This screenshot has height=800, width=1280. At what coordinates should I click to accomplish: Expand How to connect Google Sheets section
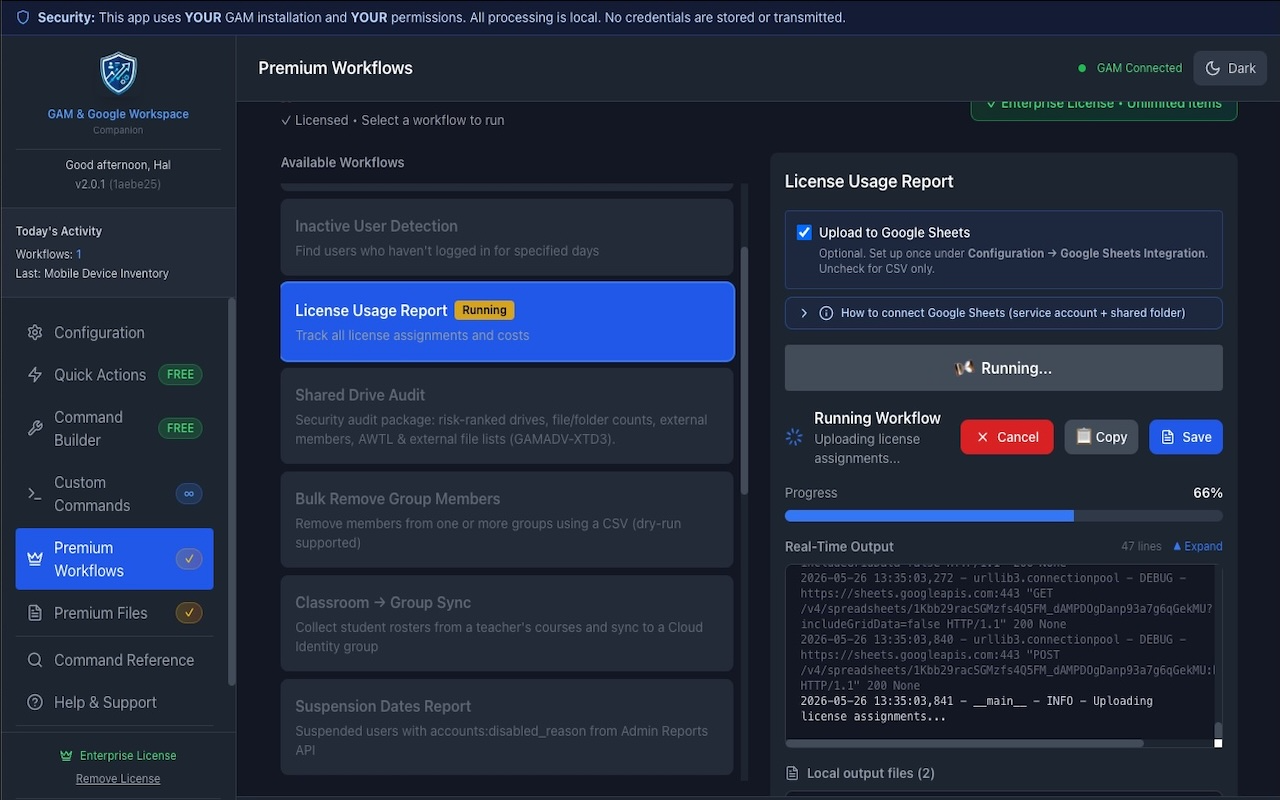point(1003,313)
